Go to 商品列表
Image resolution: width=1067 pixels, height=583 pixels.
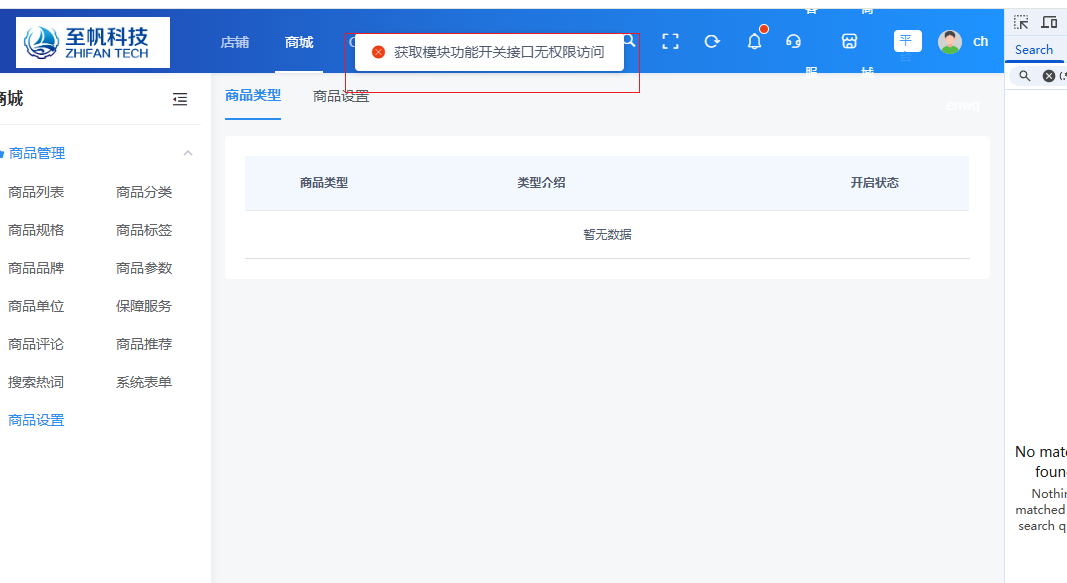click(36, 192)
